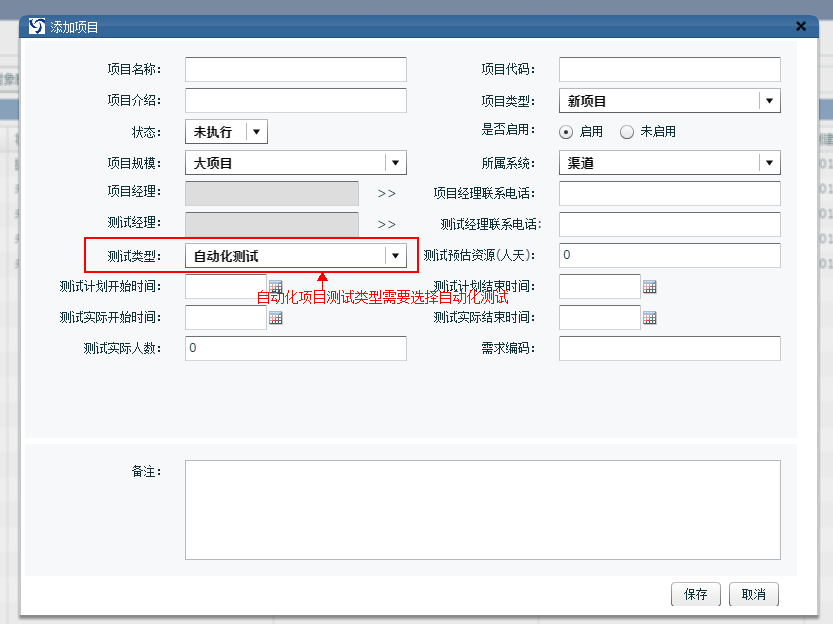Click the 取消 button
Image resolution: width=833 pixels, height=624 pixels.
click(x=753, y=594)
